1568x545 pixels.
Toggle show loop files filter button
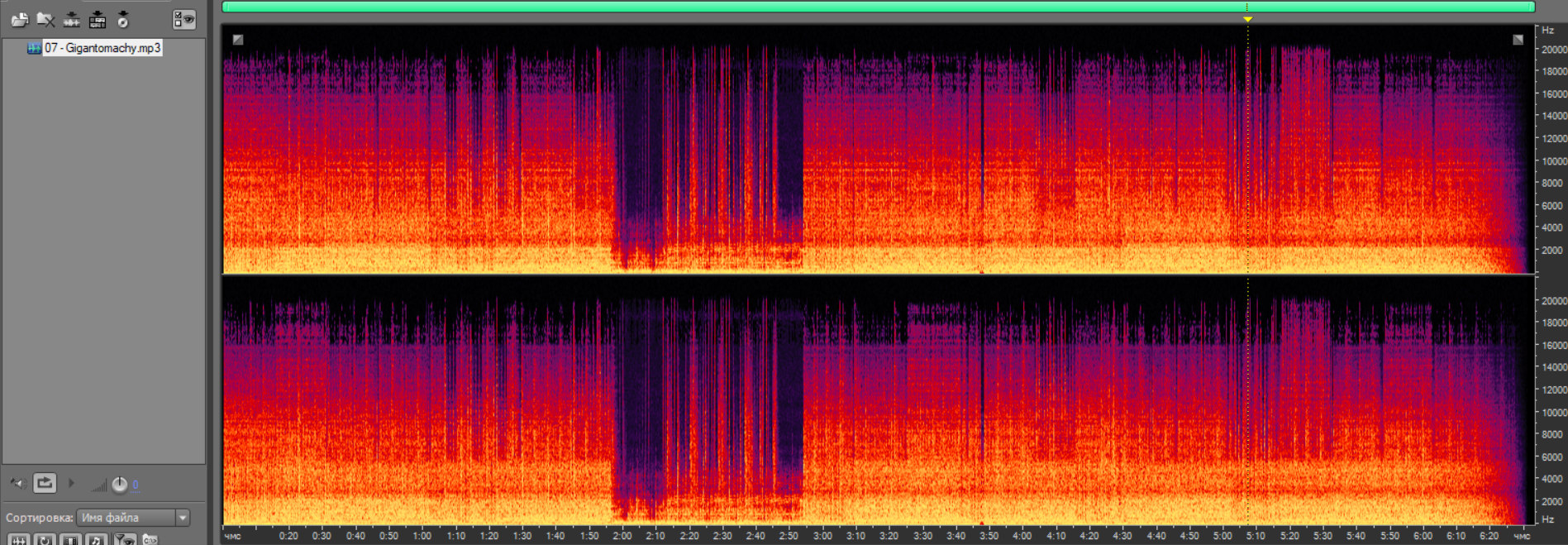45,540
